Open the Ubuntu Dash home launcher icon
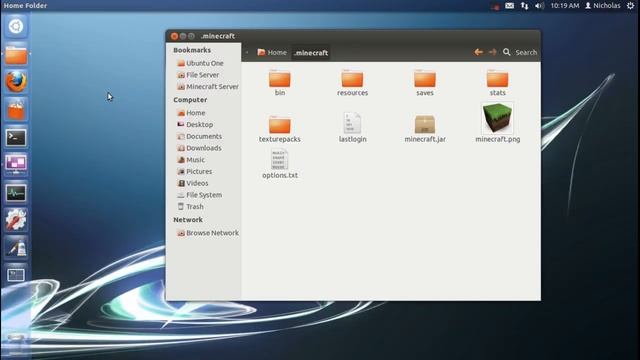Image resolution: width=640 pixels, height=360 pixels. coord(16,27)
